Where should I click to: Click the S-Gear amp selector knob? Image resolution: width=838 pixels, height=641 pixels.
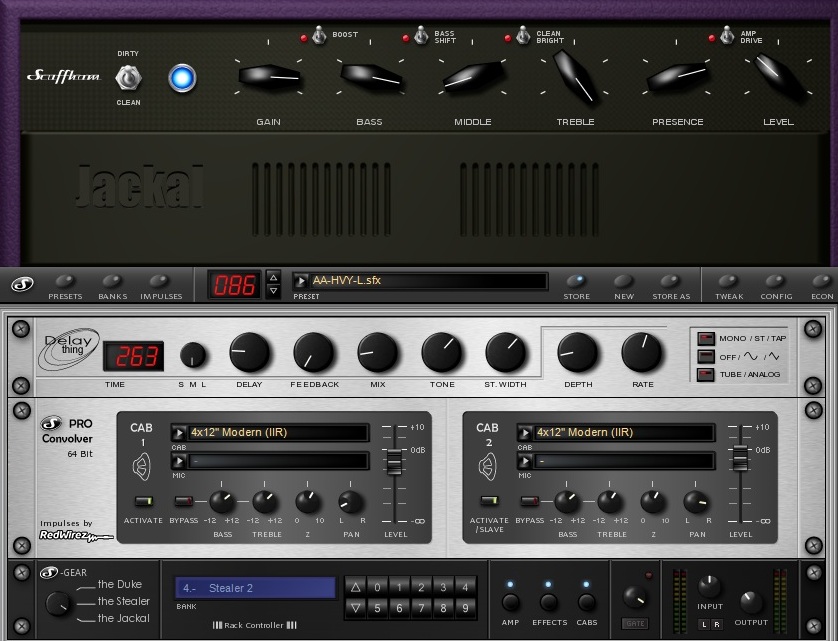point(58,604)
